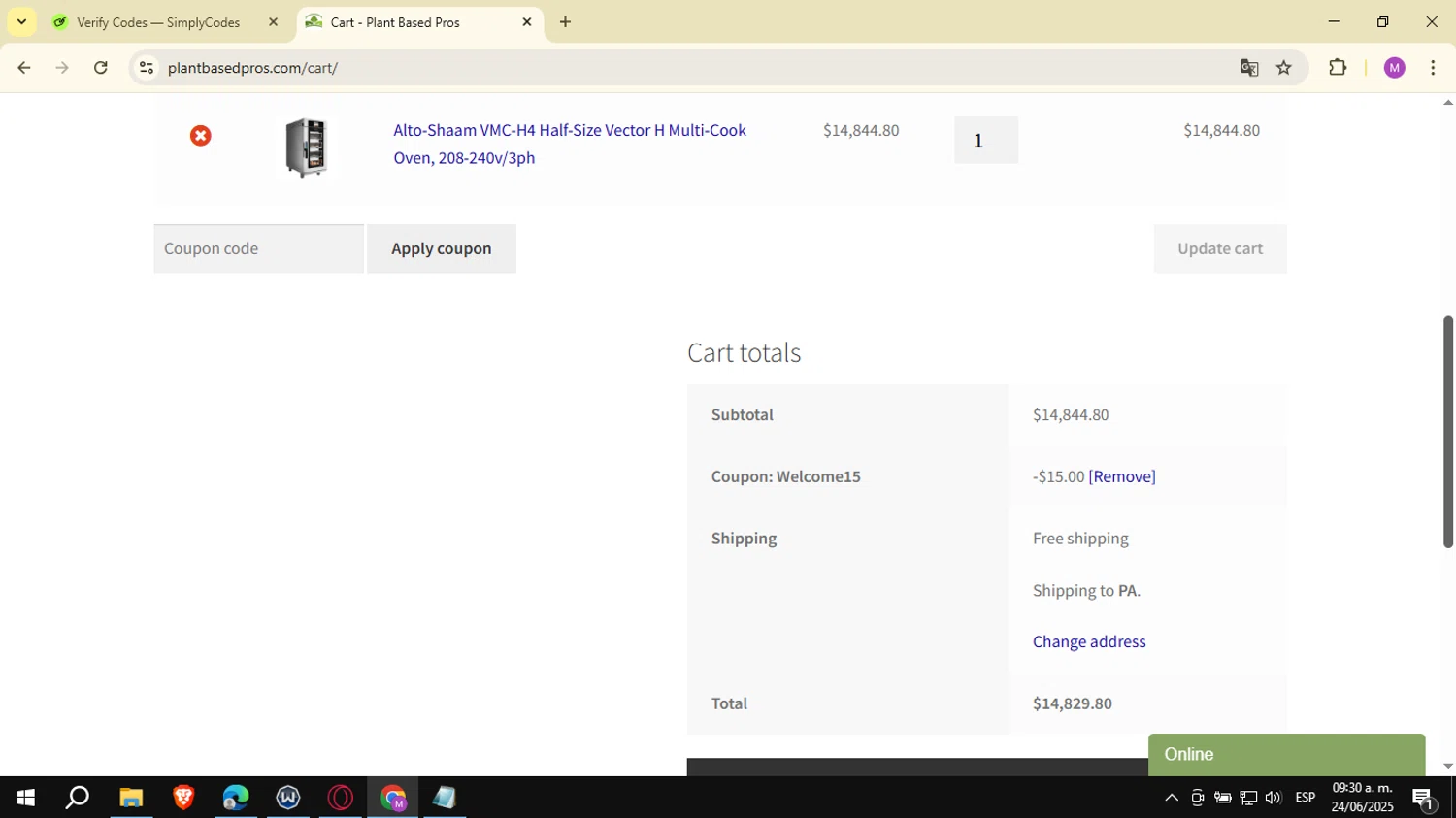Launch Microsoft Edge from taskbar

(236, 798)
